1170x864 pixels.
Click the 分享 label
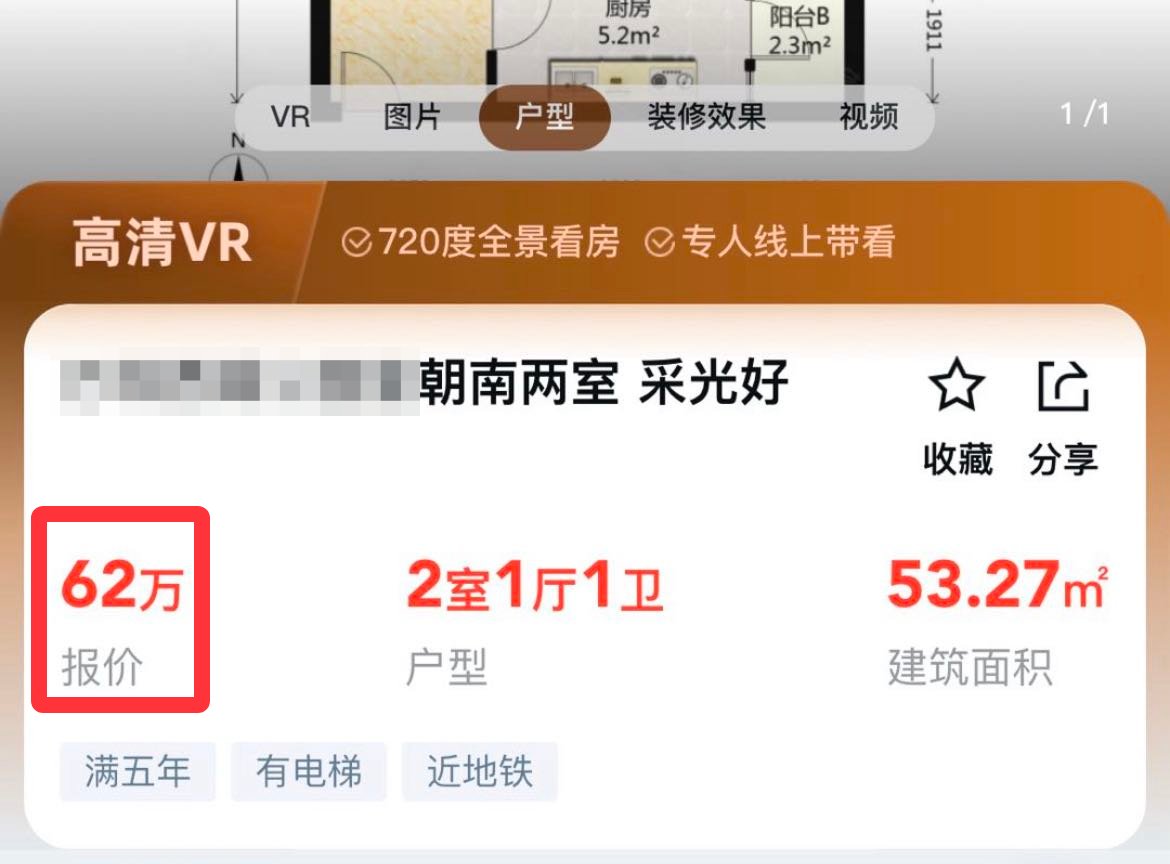(1063, 459)
